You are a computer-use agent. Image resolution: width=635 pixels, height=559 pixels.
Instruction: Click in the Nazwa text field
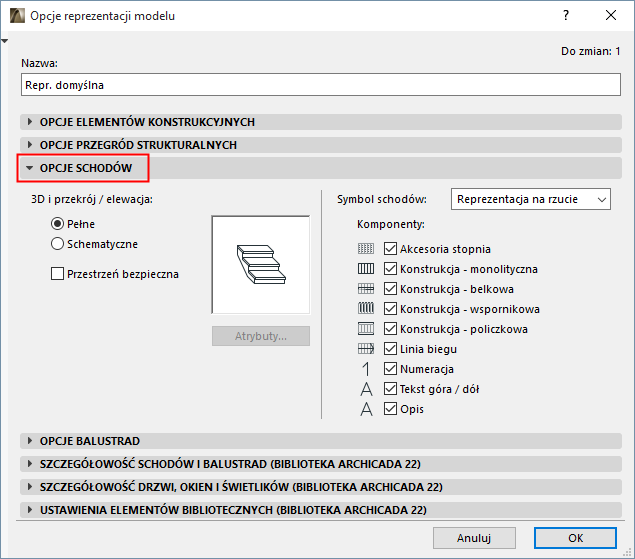[321, 85]
